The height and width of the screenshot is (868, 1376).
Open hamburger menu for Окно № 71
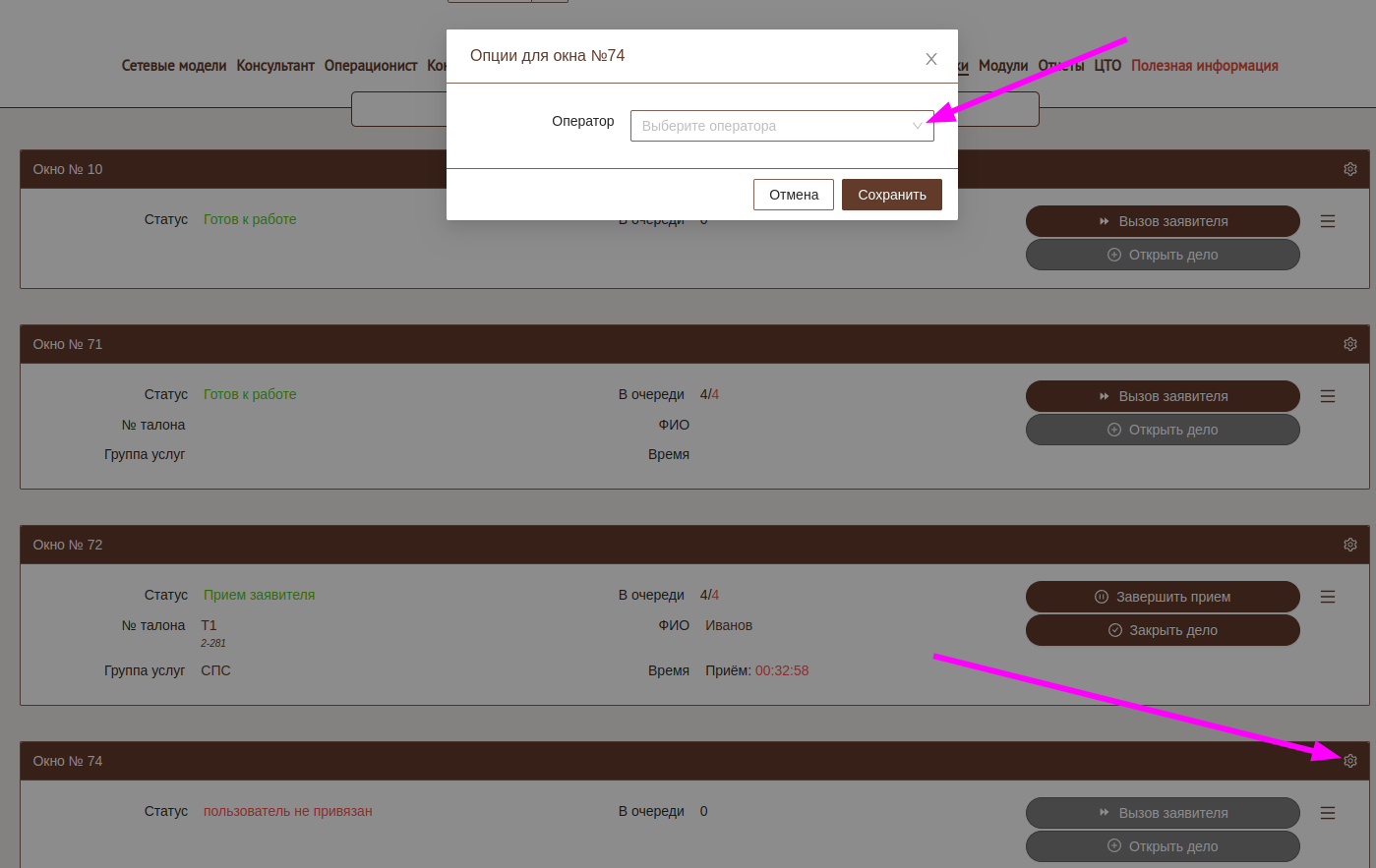(x=1327, y=396)
